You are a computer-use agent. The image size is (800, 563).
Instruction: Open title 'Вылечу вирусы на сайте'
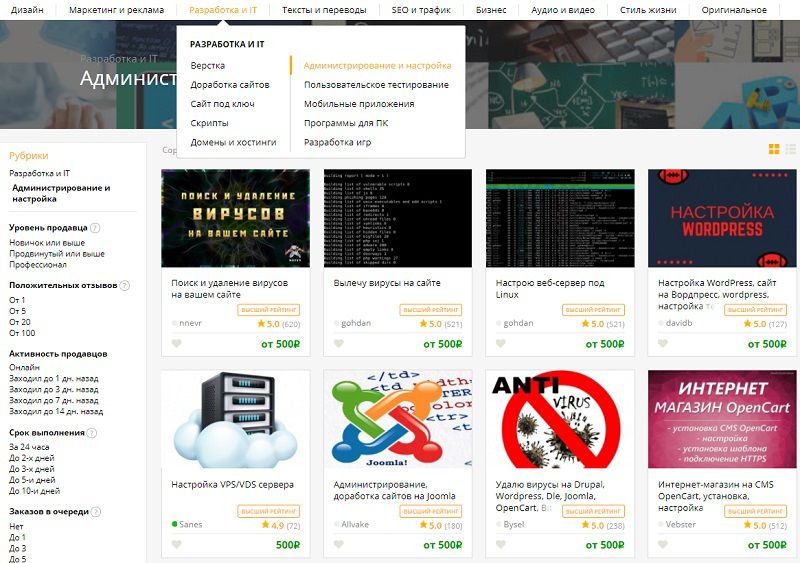pos(387,283)
